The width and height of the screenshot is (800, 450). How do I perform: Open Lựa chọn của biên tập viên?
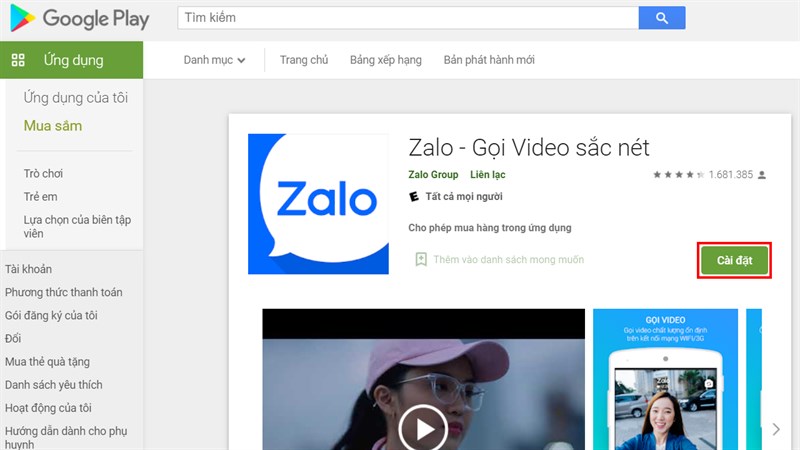pos(77,227)
